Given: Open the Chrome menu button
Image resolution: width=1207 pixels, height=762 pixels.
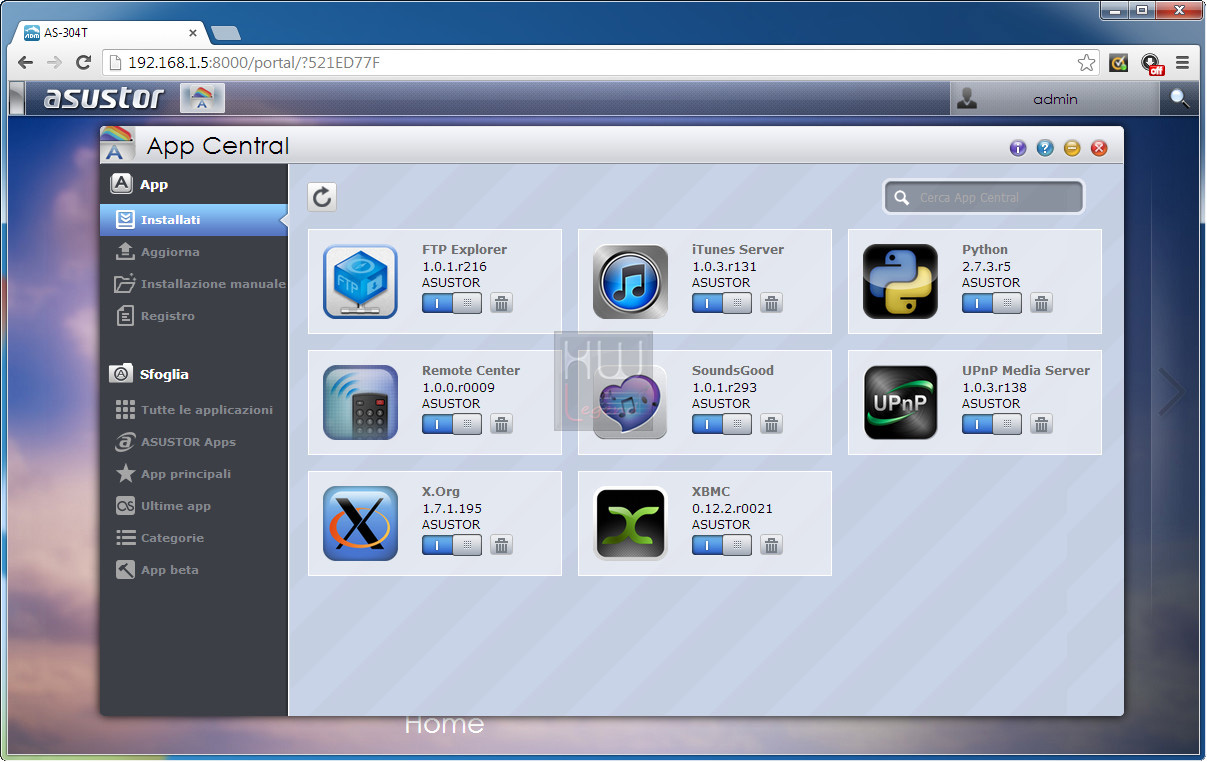Looking at the screenshot, I should pyautogui.click(x=1183, y=63).
